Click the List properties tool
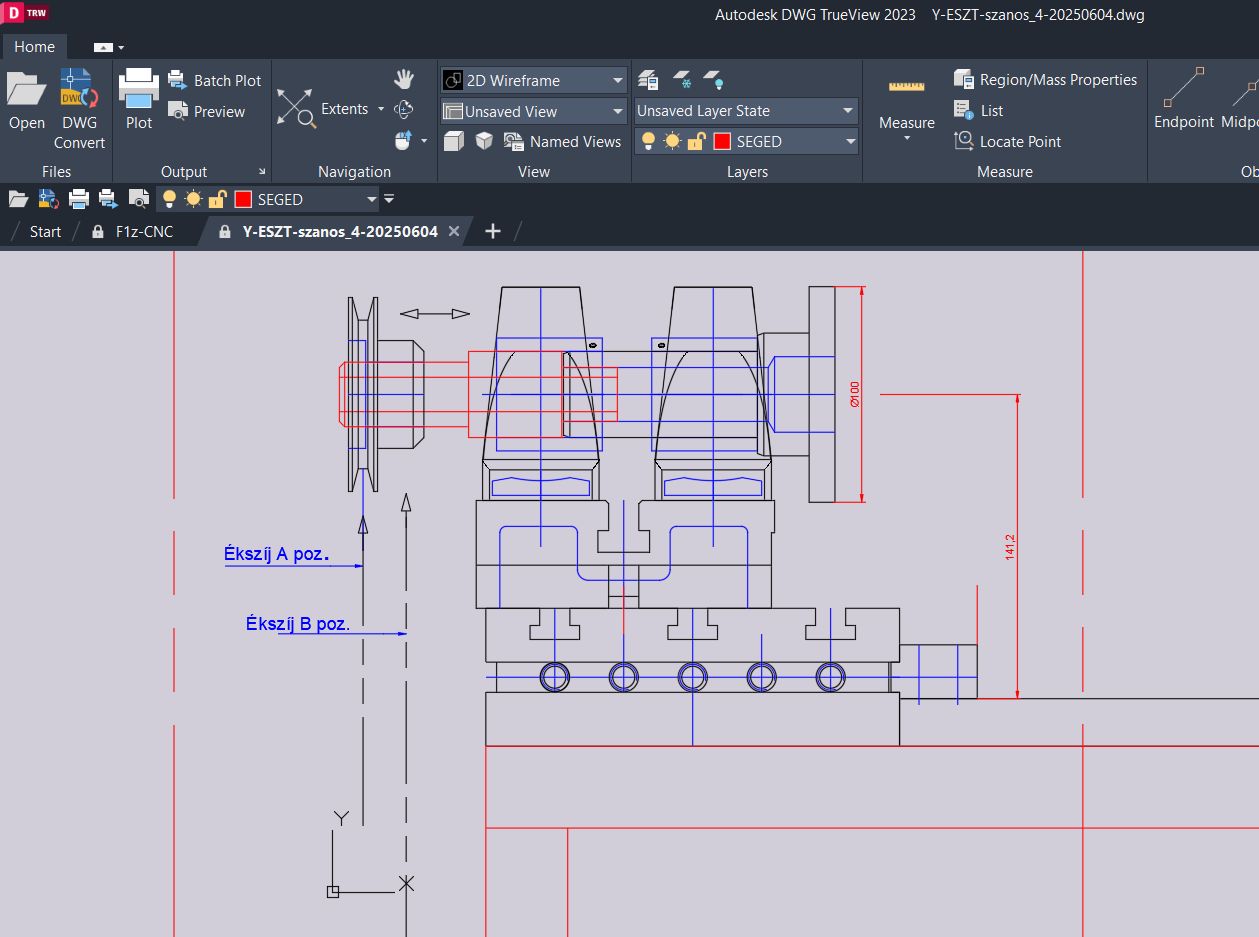1259x937 pixels. [978, 110]
